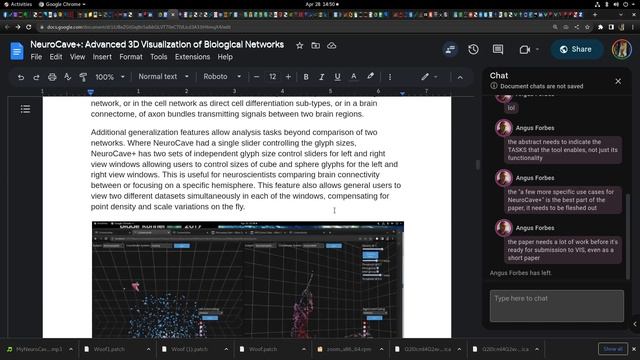Open the Roboto font dropdown
Screen dimensions: 640x360
pos(222,77)
